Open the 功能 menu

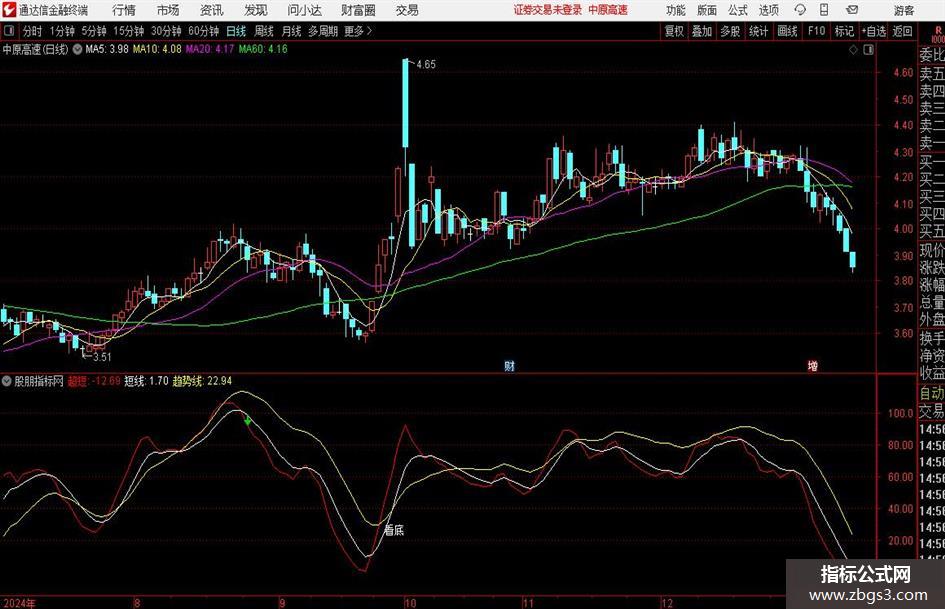[x=675, y=10]
